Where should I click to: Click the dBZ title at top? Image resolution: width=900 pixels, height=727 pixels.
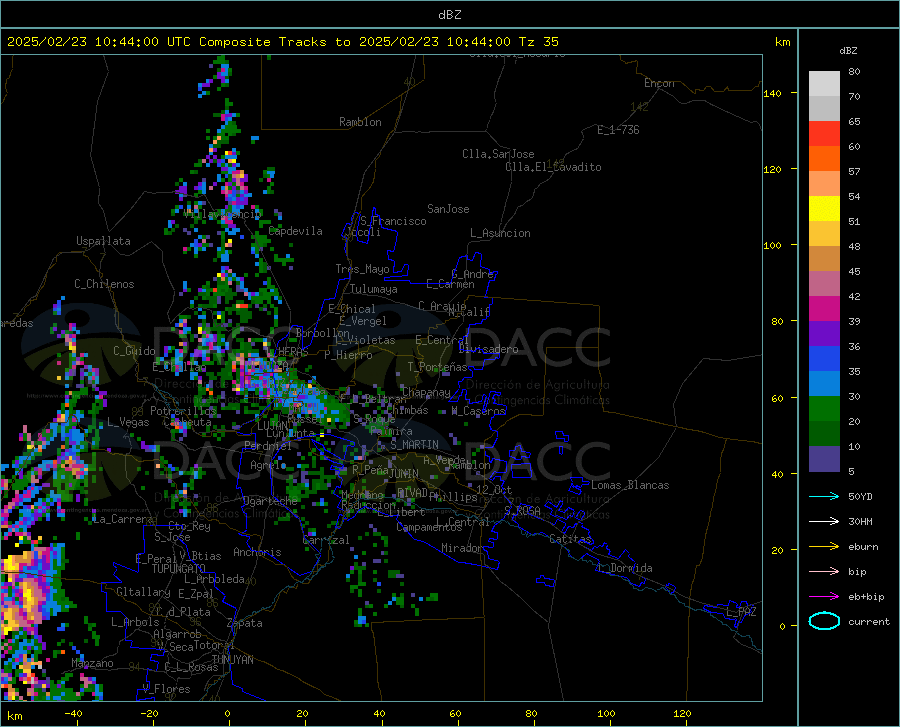tap(449, 15)
